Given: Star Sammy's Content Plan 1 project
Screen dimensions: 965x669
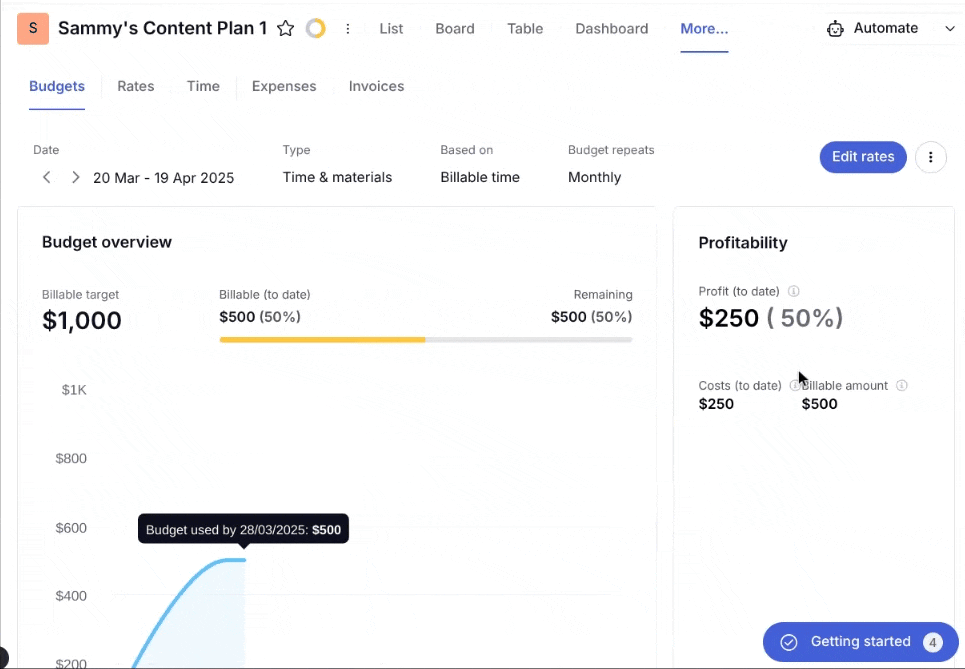Looking at the screenshot, I should [x=286, y=28].
